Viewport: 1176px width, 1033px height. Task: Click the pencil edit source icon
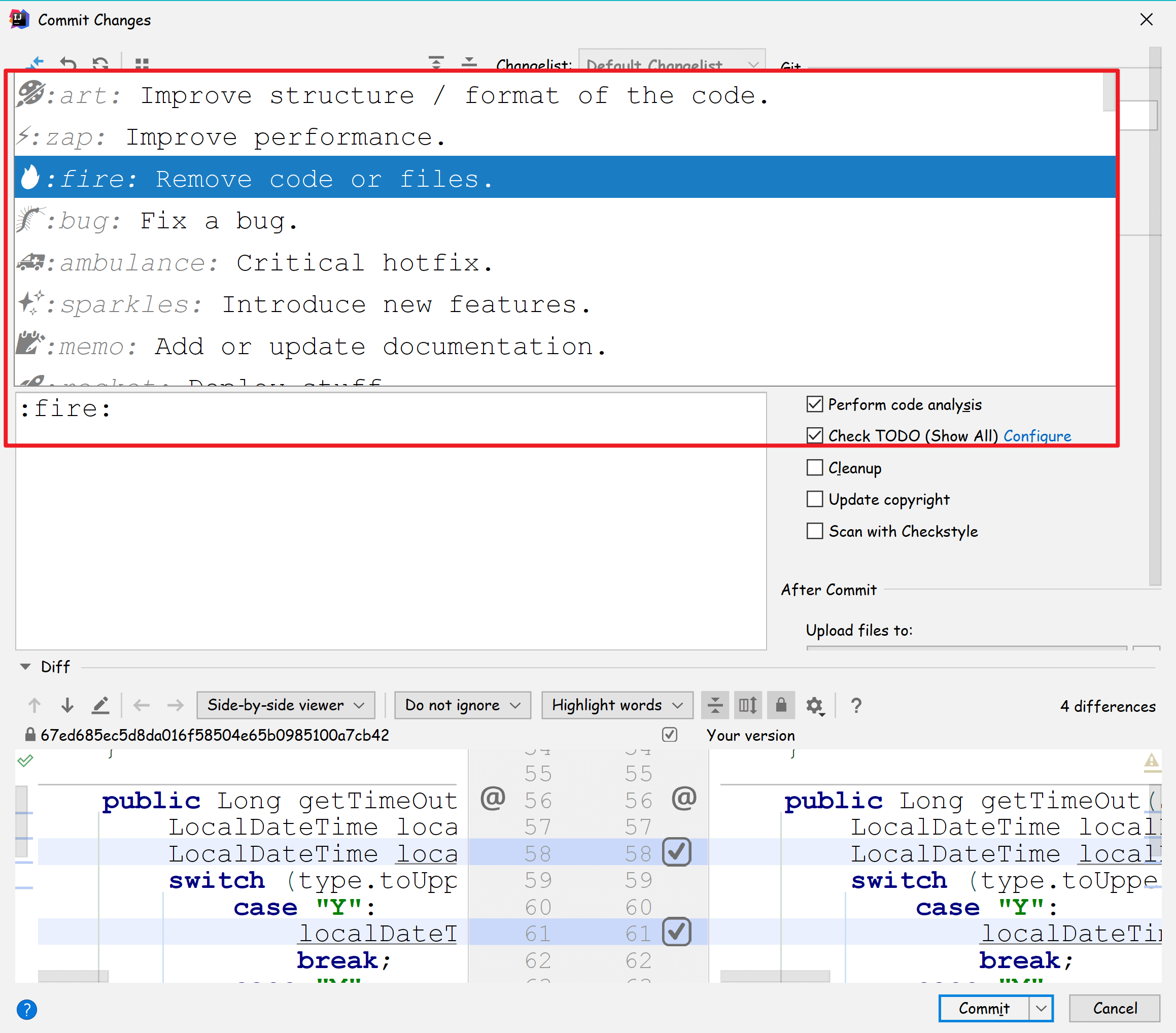click(100, 705)
